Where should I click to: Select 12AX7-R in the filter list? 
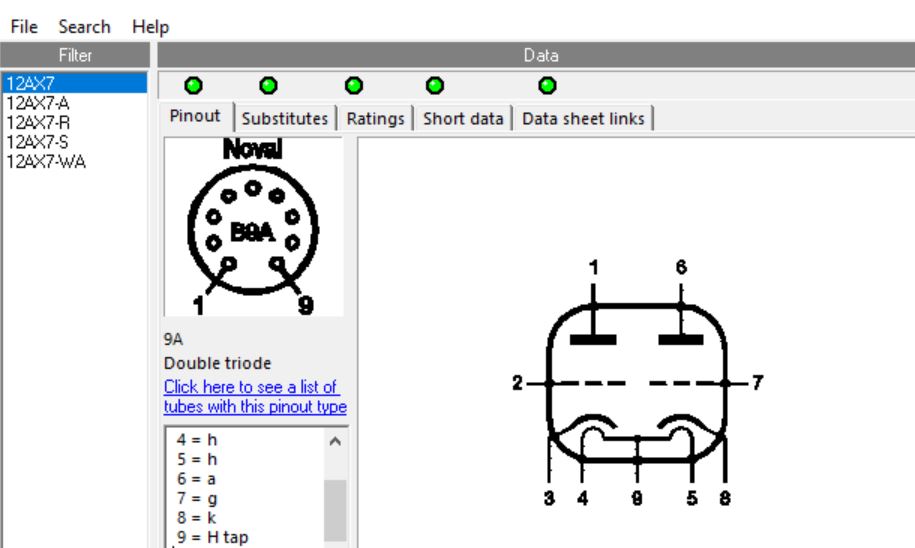point(75,123)
